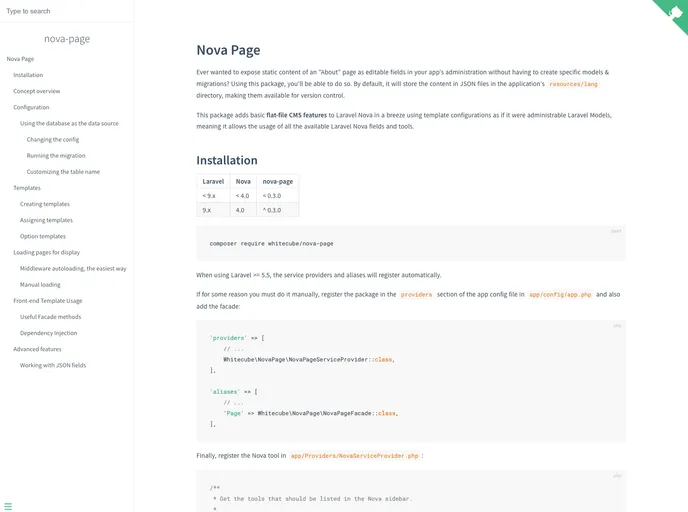The width and height of the screenshot is (688, 512).
Task: Open 'Option templates' in sidebar
Action: 43,236
